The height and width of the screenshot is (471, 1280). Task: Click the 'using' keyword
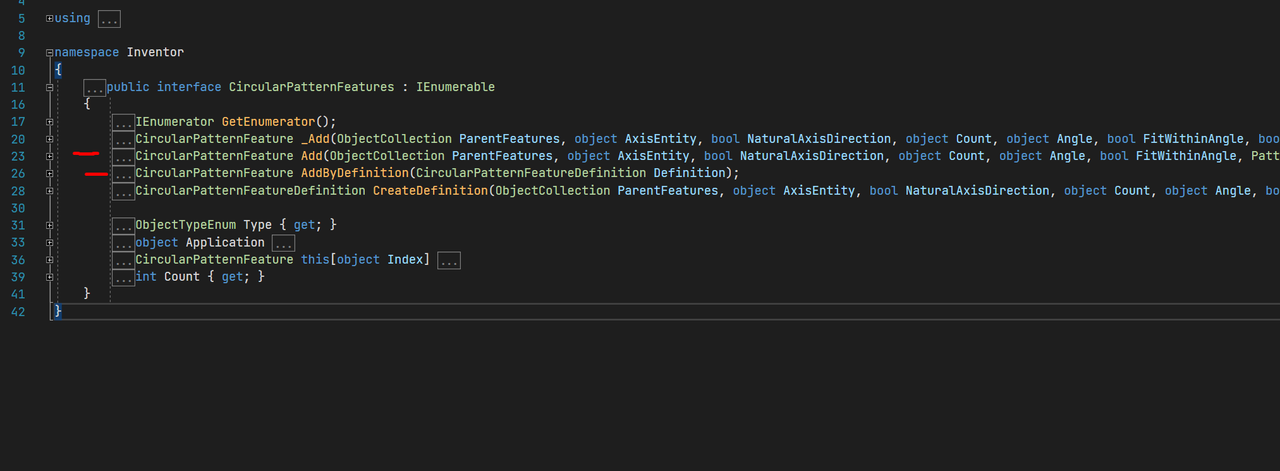tap(72, 19)
